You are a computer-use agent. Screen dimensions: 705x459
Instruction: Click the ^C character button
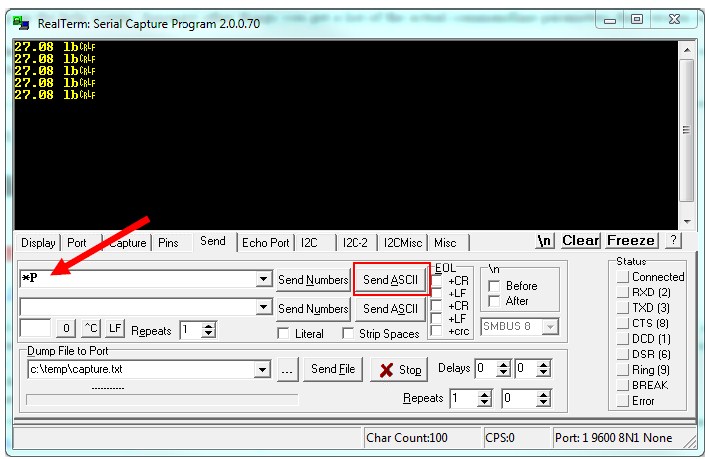point(91,328)
